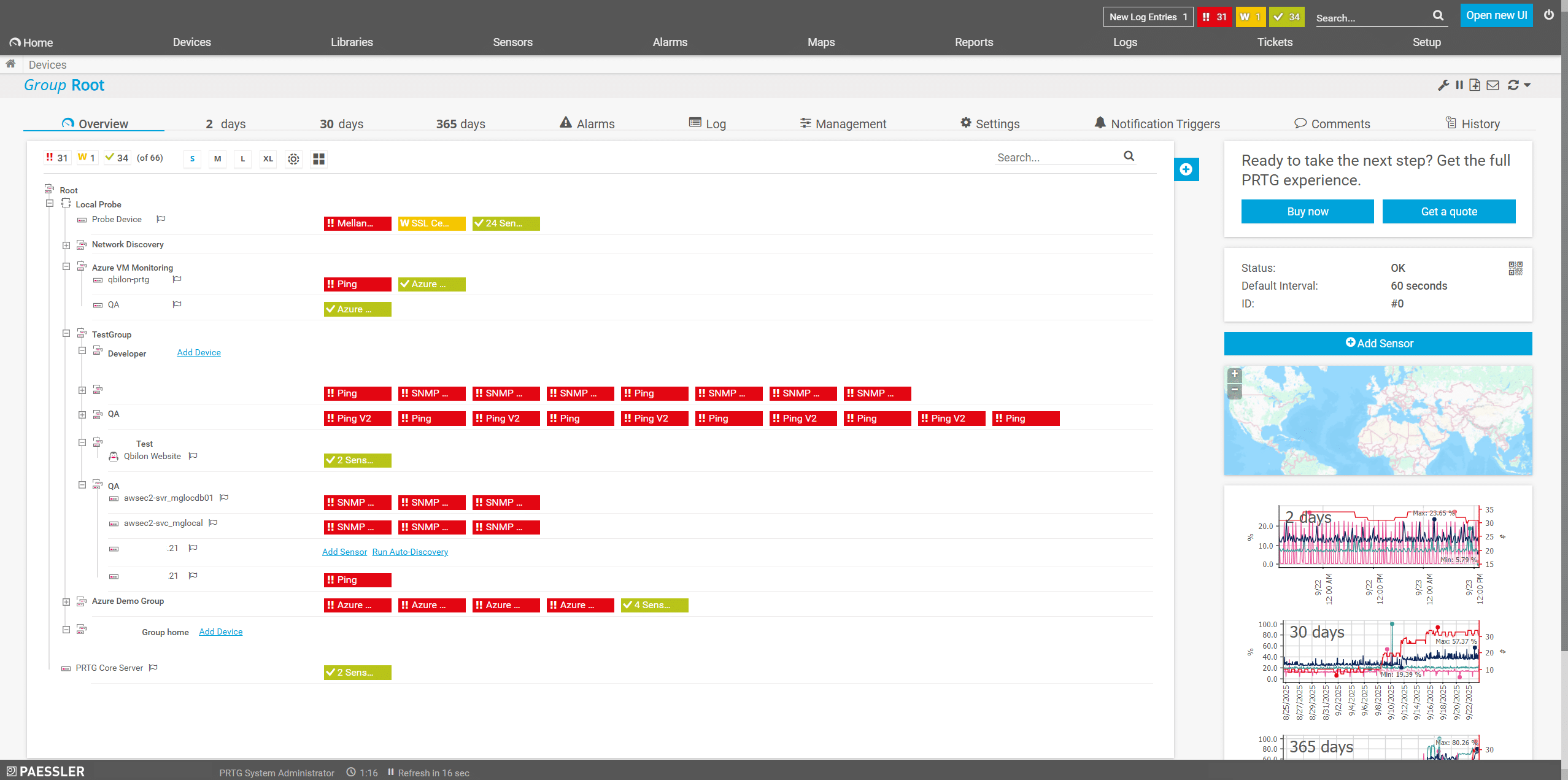Click the Add Sensor blue button
The height and width of the screenshot is (780, 1568).
(1378, 344)
